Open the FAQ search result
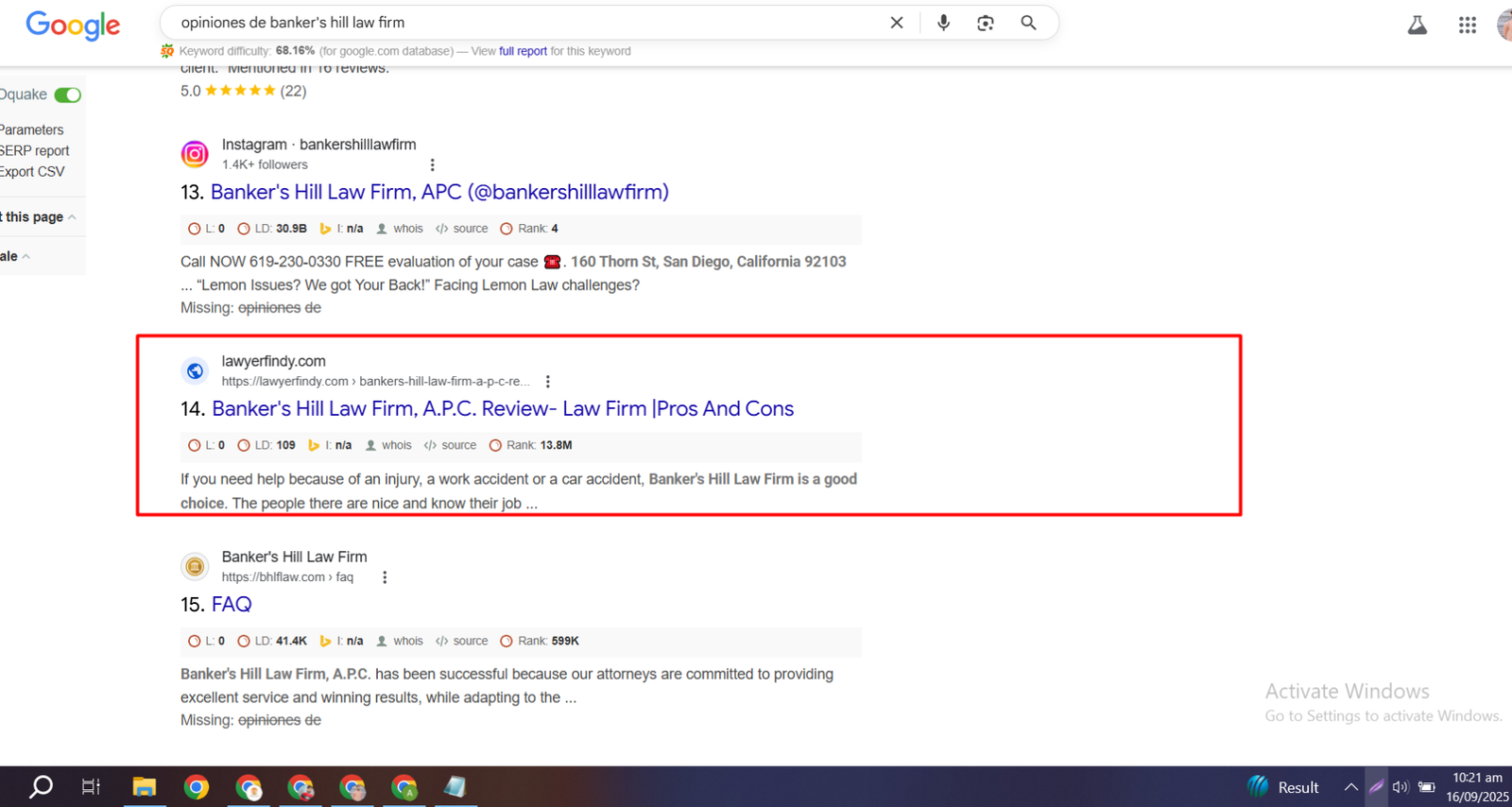Viewport: 1512px width, 807px height. click(232, 605)
